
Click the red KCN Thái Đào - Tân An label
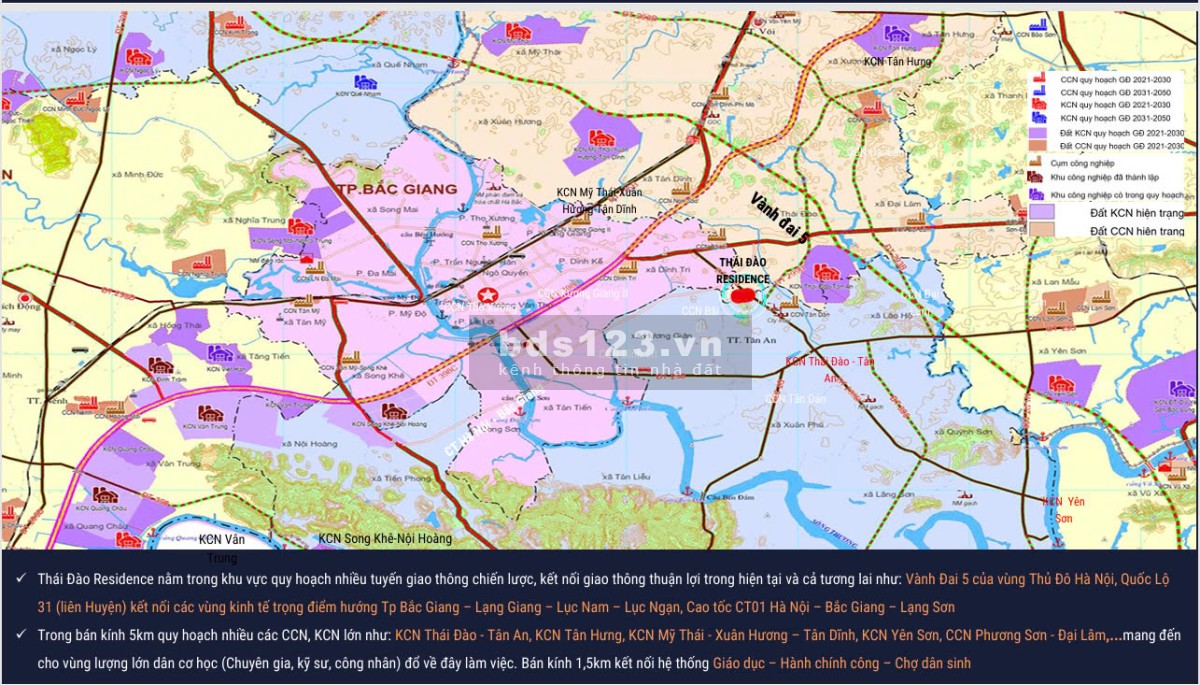click(x=830, y=369)
